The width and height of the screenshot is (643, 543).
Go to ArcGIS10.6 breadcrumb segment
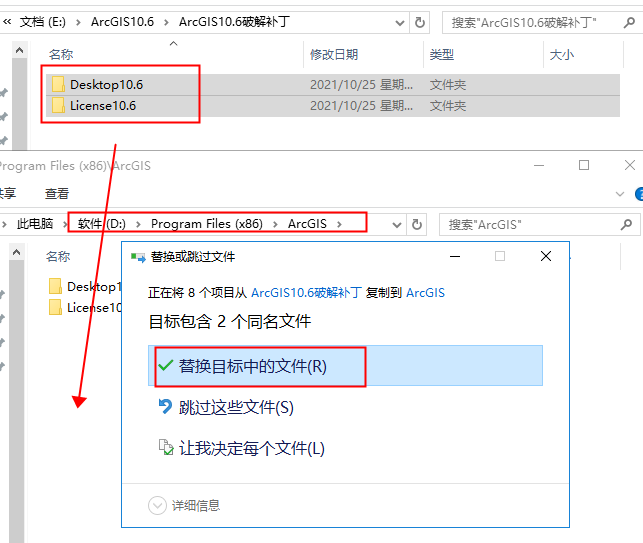pyautogui.click(x=122, y=22)
